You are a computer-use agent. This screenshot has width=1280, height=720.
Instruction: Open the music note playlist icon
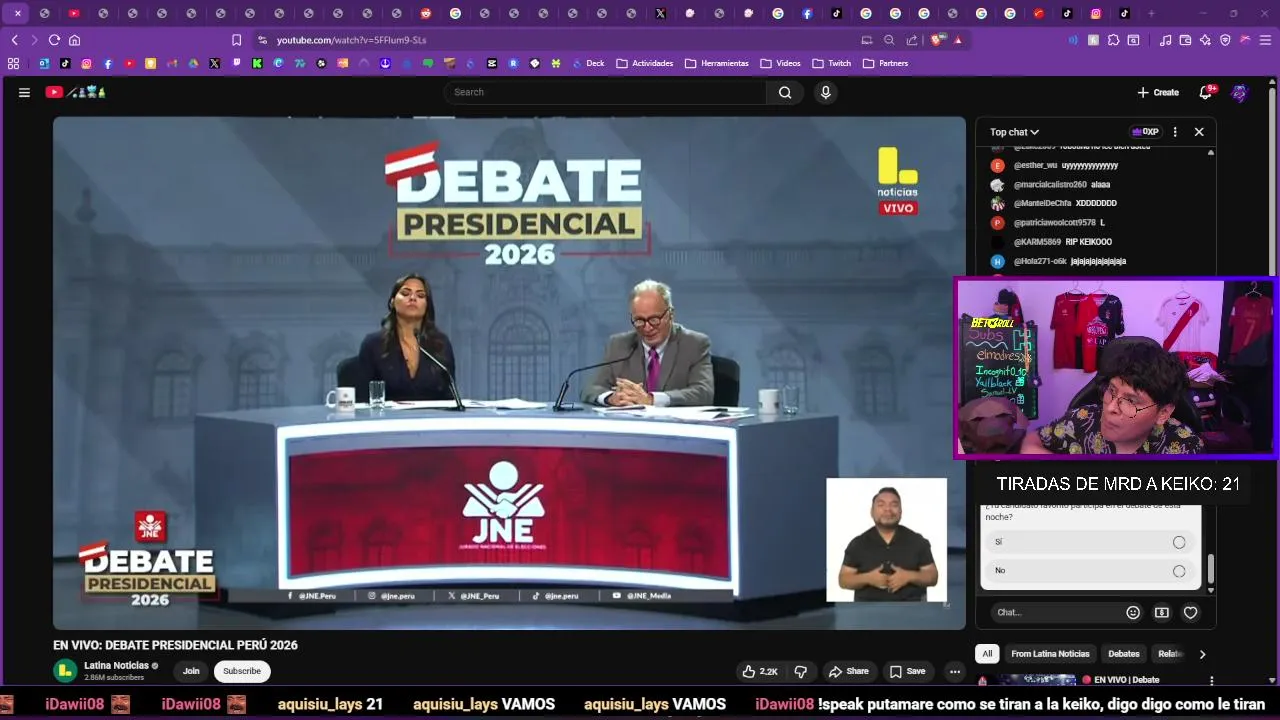tap(1165, 40)
